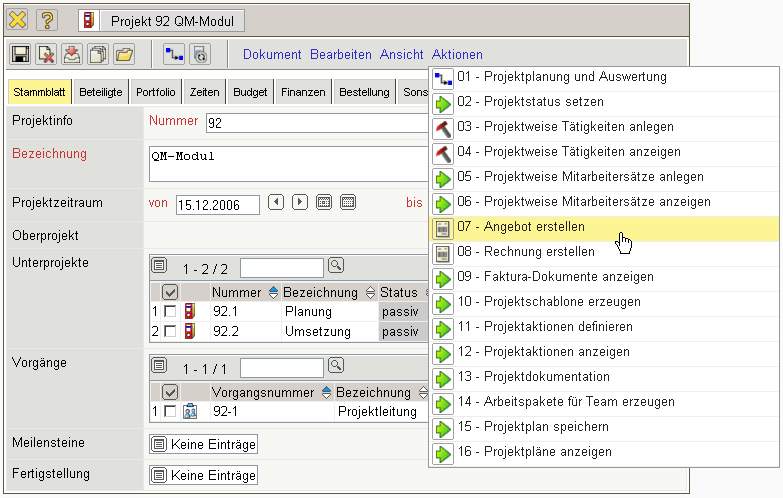The height and width of the screenshot is (498, 783).
Task: Click the project planning diagram toolbar icon
Action: 173,55
